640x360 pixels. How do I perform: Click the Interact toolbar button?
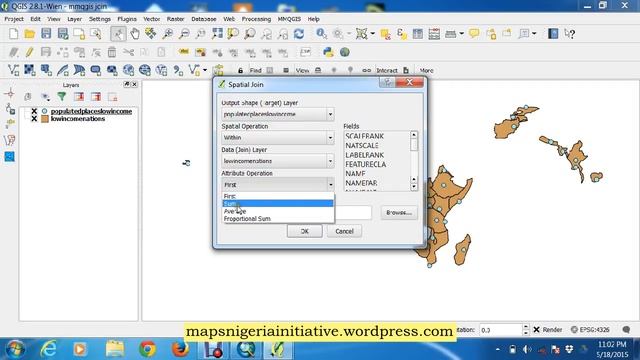387,71
